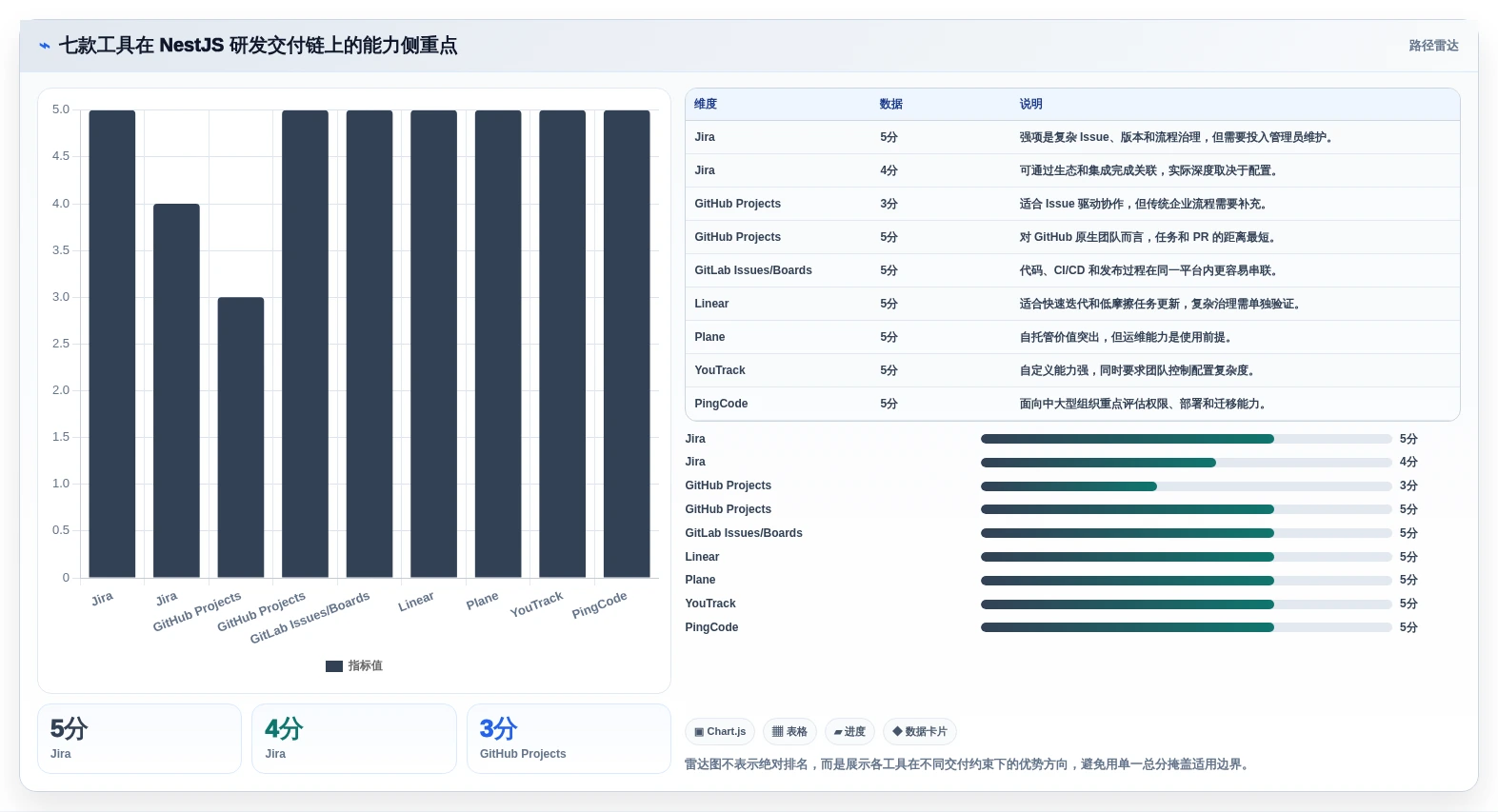Click the GitHub Projects 3分 progress bar
This screenshot has width=1498, height=812.
(1187, 486)
